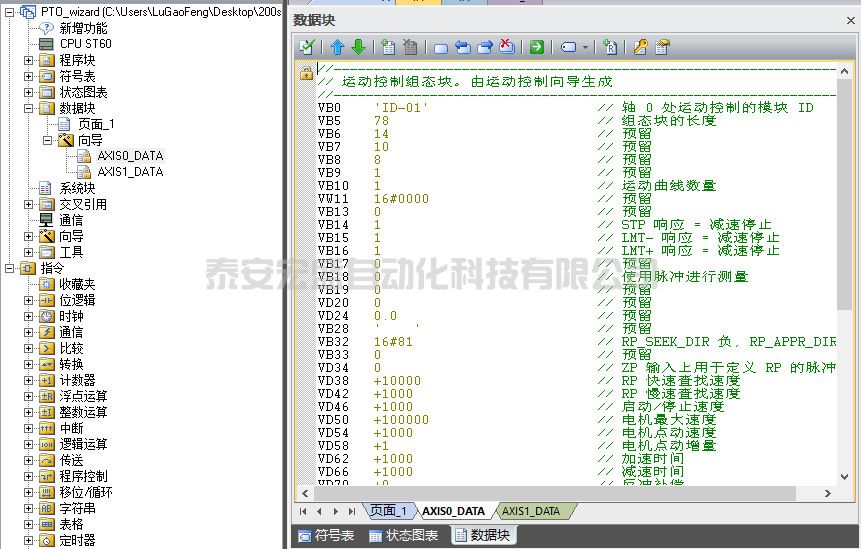Expand the 计数器 instruction folder

click(x=29, y=380)
